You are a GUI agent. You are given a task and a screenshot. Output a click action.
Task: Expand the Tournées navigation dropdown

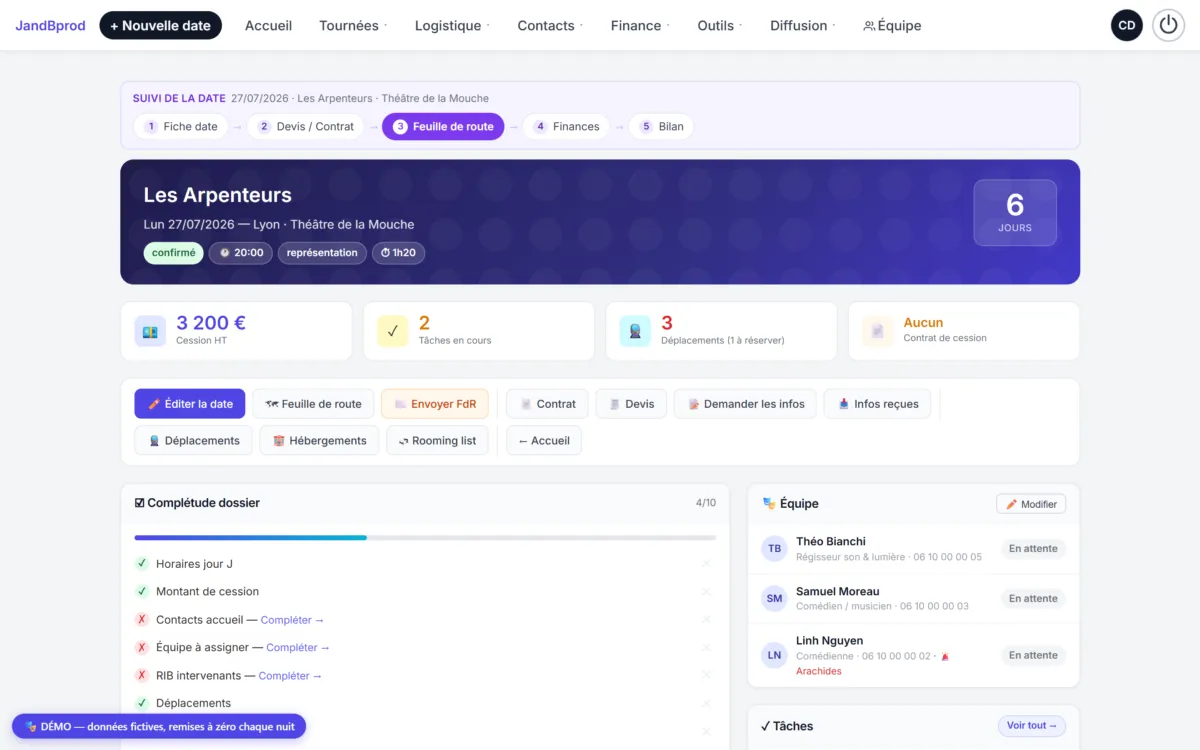[x=353, y=26]
